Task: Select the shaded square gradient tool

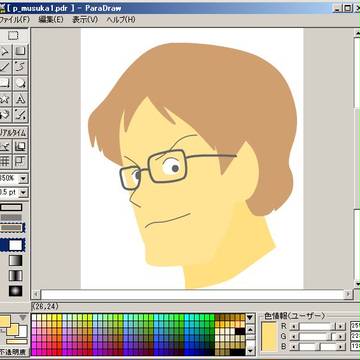Action: pos(21,51)
